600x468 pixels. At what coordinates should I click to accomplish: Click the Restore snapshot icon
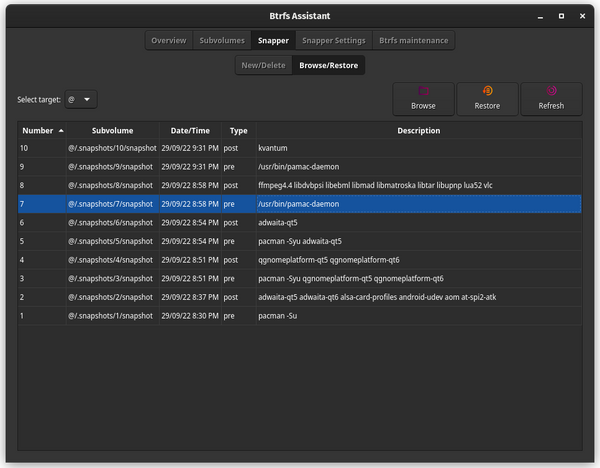487,99
